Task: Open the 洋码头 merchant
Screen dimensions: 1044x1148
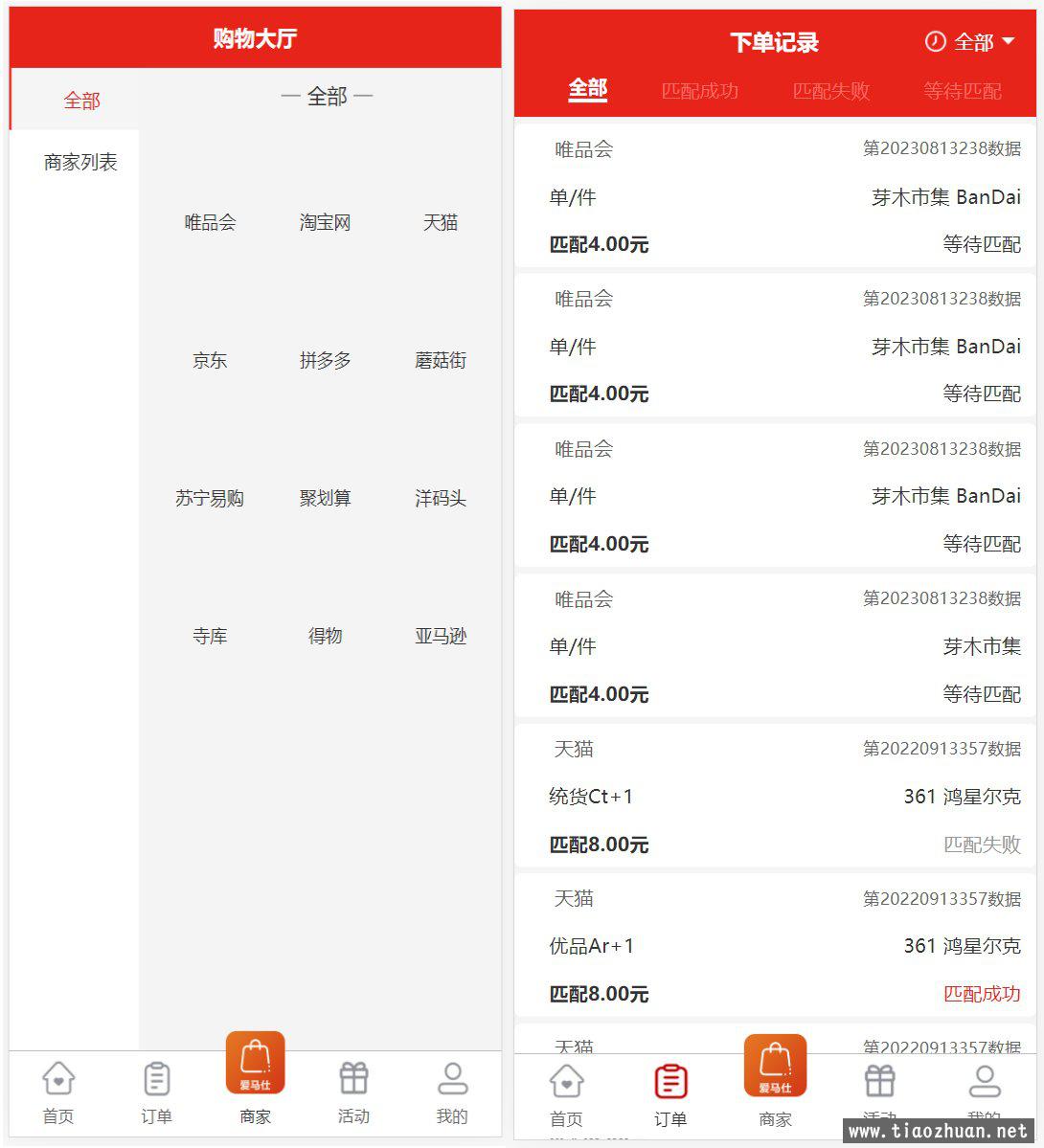Action: (x=441, y=499)
